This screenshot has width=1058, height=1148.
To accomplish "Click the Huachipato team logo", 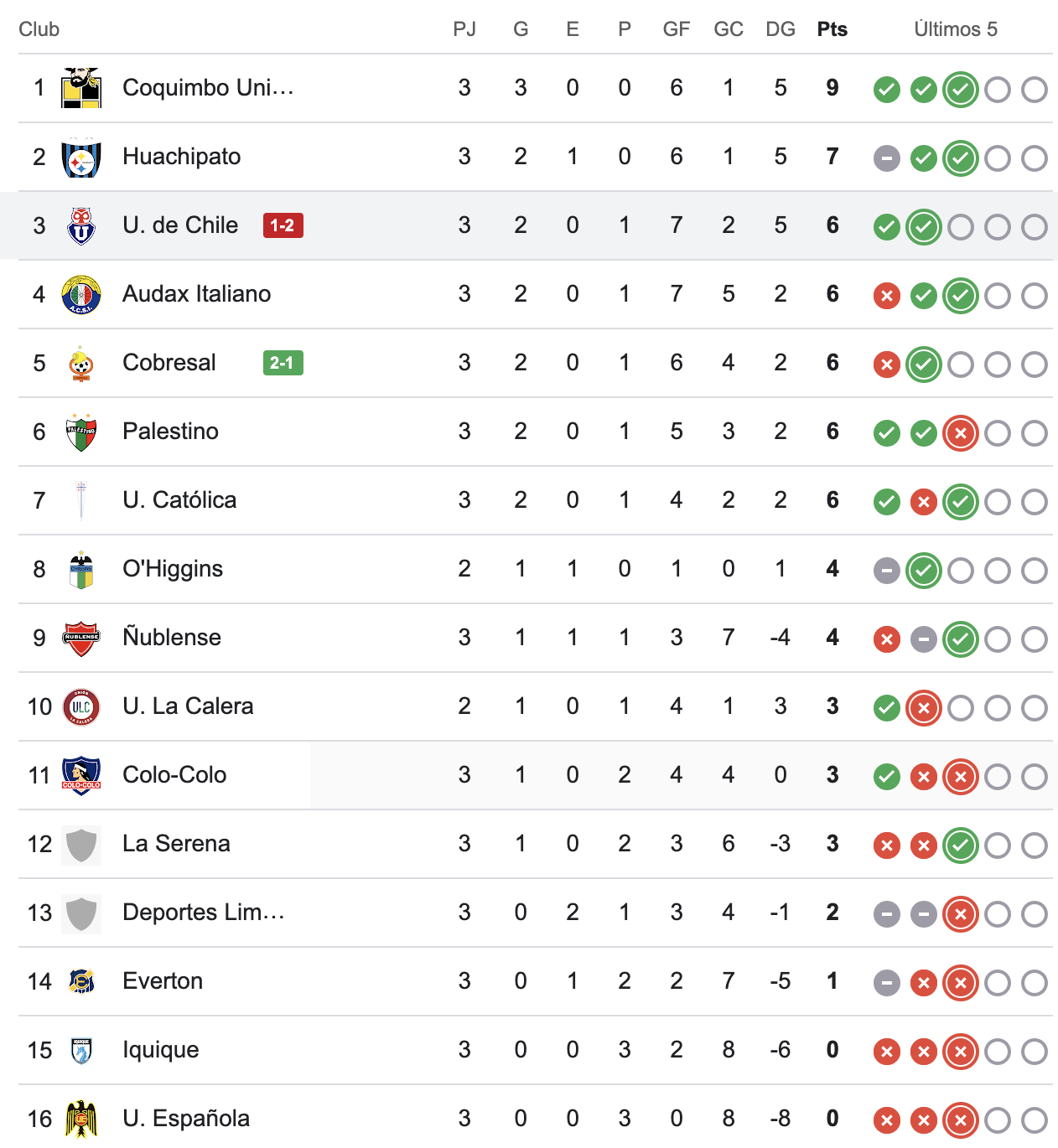I will 81,158.
